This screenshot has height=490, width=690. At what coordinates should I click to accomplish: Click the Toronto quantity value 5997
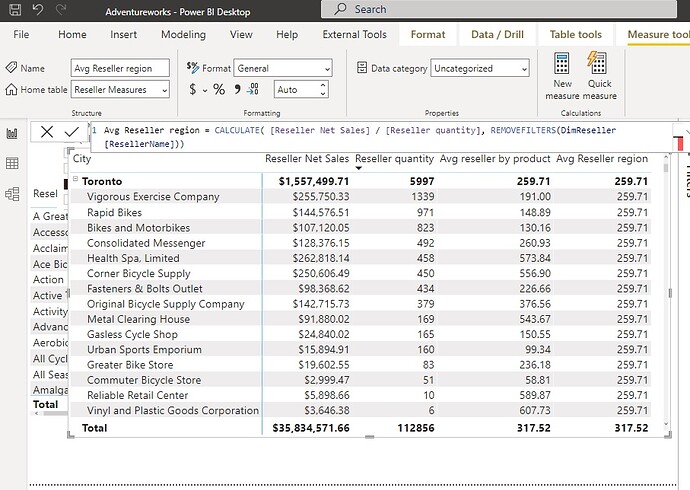click(422, 181)
